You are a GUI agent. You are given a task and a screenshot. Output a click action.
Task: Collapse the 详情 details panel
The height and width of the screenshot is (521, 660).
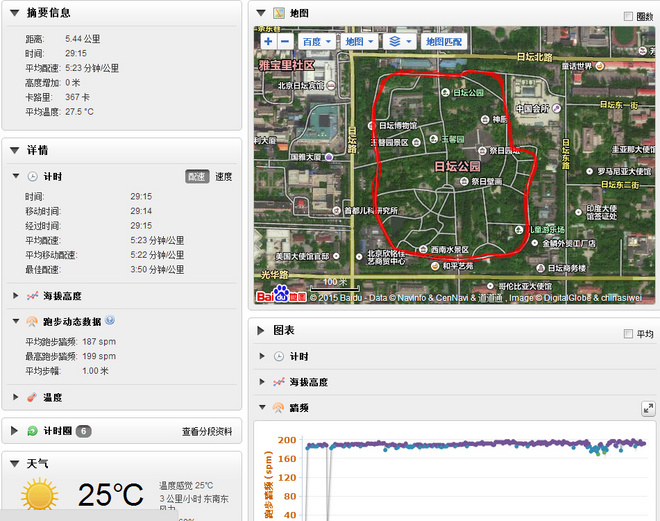[15, 150]
